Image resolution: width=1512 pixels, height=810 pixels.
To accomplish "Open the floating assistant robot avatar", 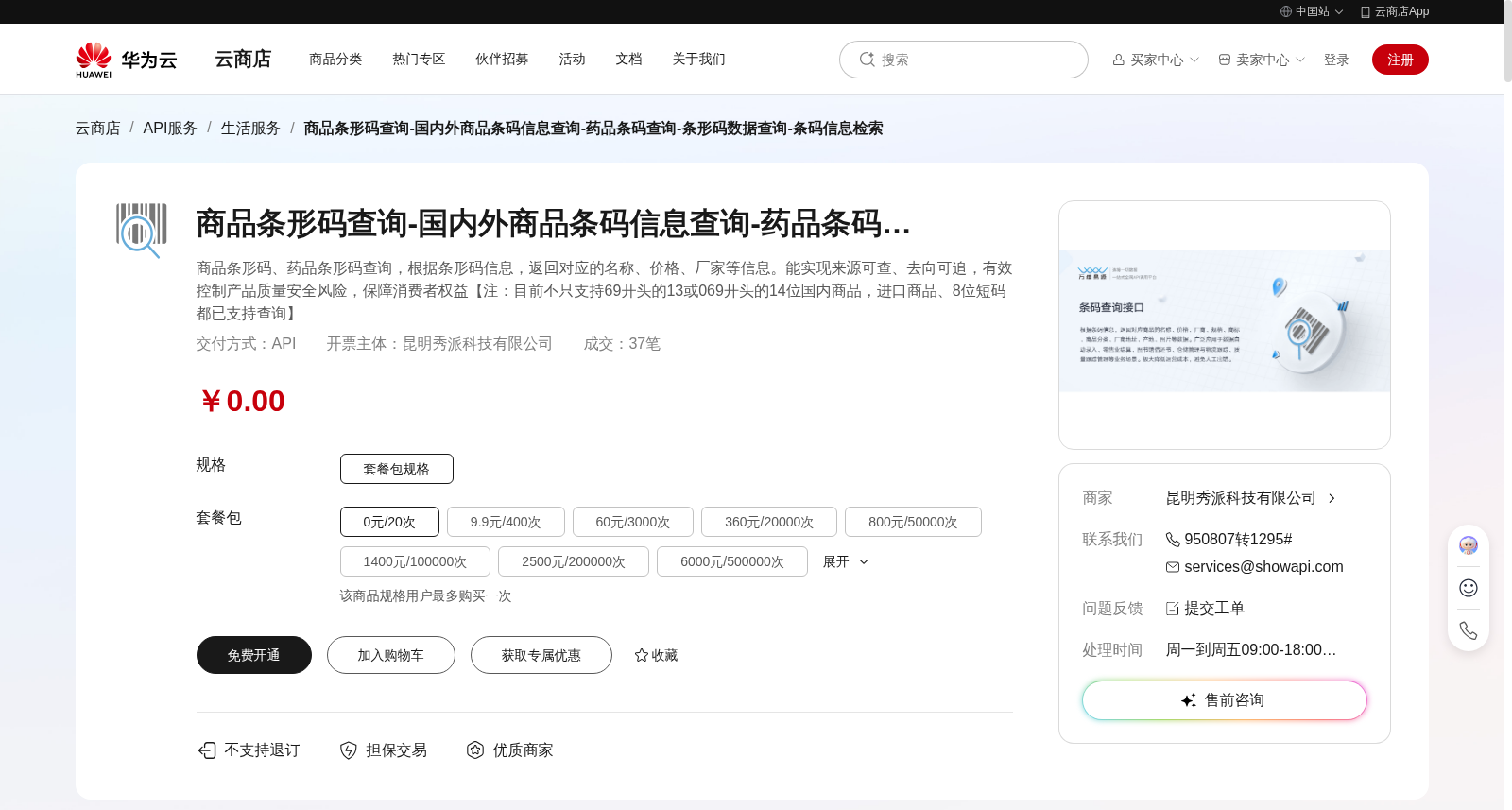I will (1469, 545).
